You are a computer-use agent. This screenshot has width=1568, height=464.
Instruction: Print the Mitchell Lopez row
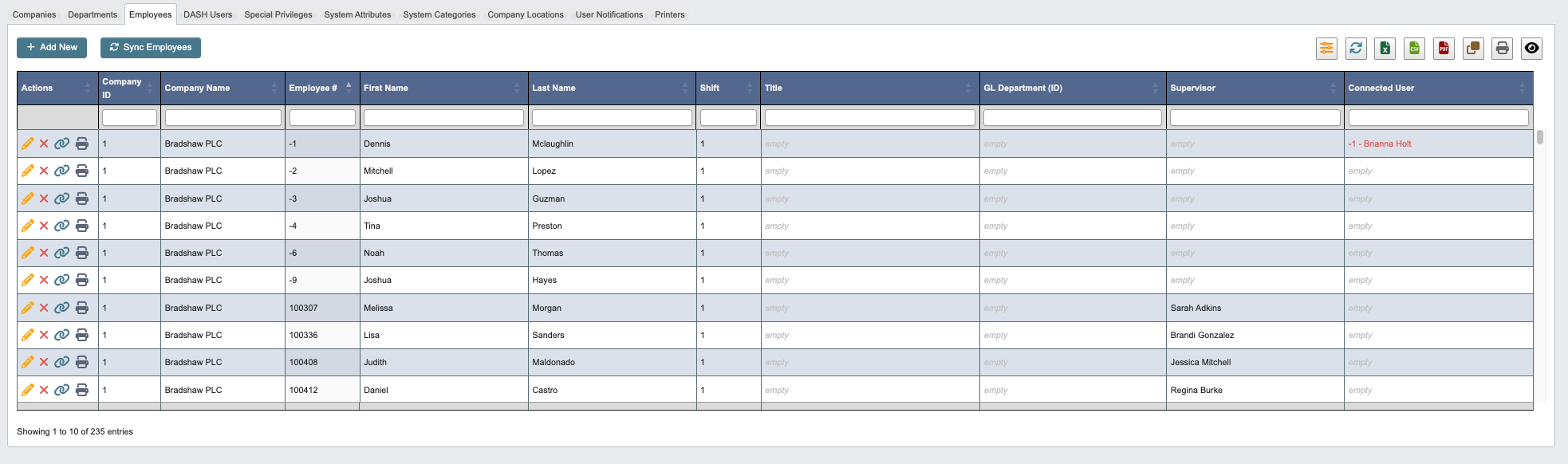click(82, 171)
